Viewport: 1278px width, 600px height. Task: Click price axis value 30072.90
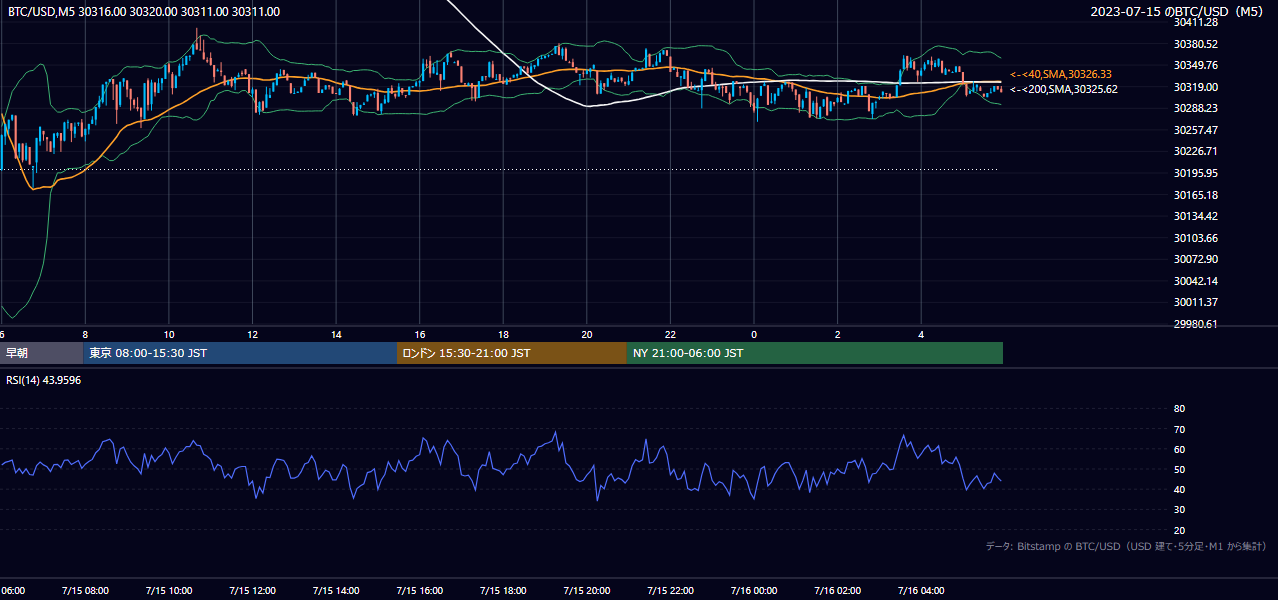pos(1195,259)
